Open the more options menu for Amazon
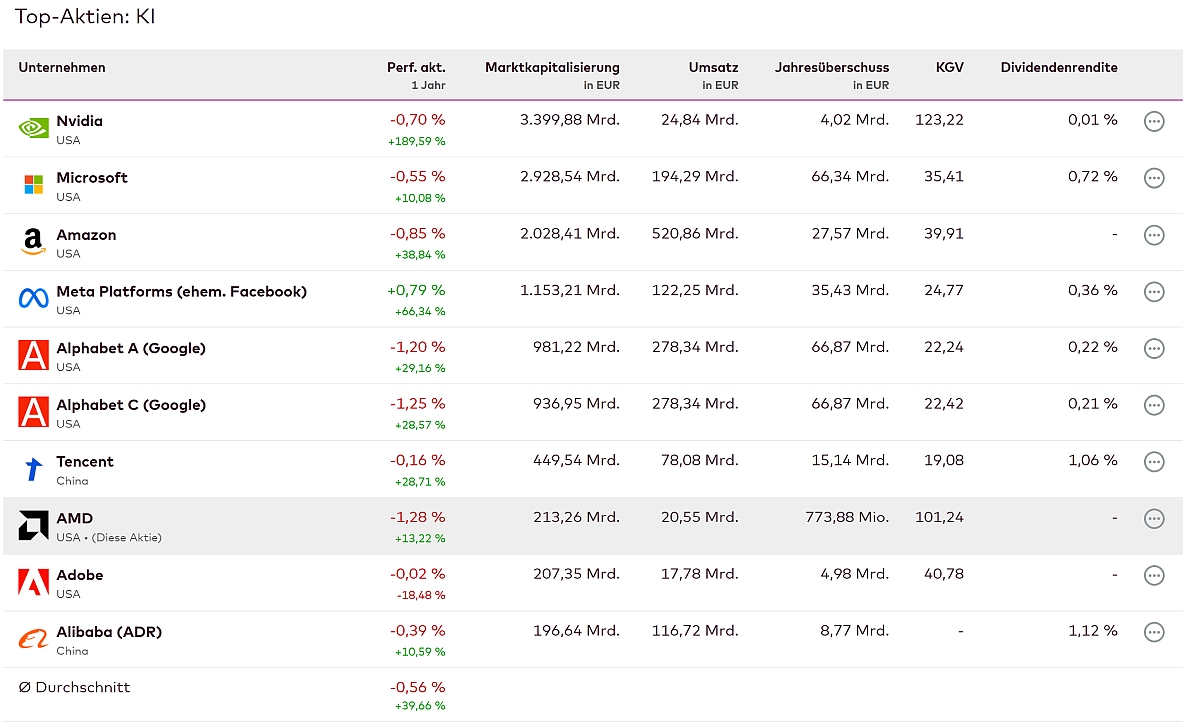Screen dimensions: 1200x727 pos(1154,235)
